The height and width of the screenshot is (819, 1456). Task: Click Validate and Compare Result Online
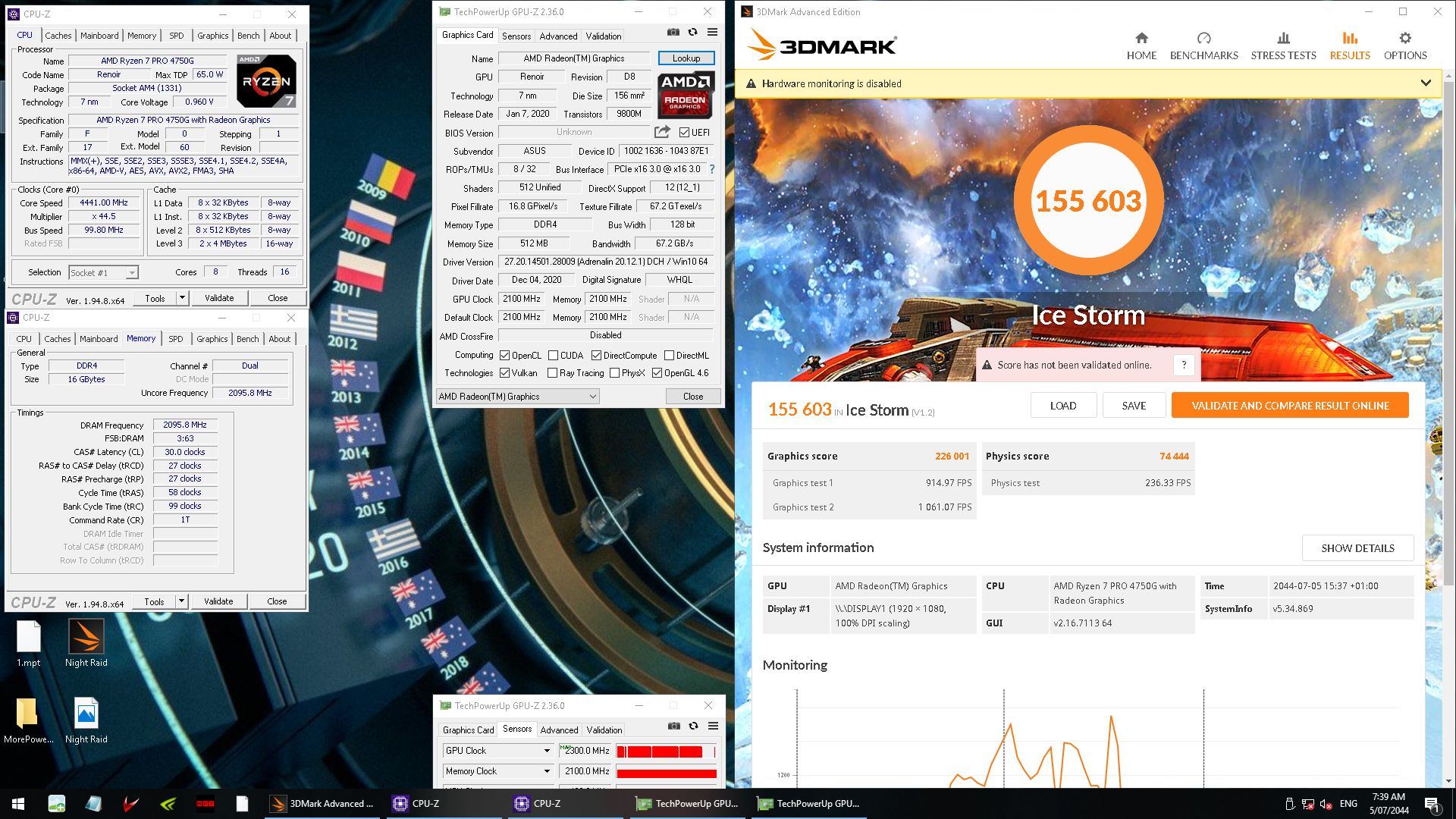click(1290, 406)
